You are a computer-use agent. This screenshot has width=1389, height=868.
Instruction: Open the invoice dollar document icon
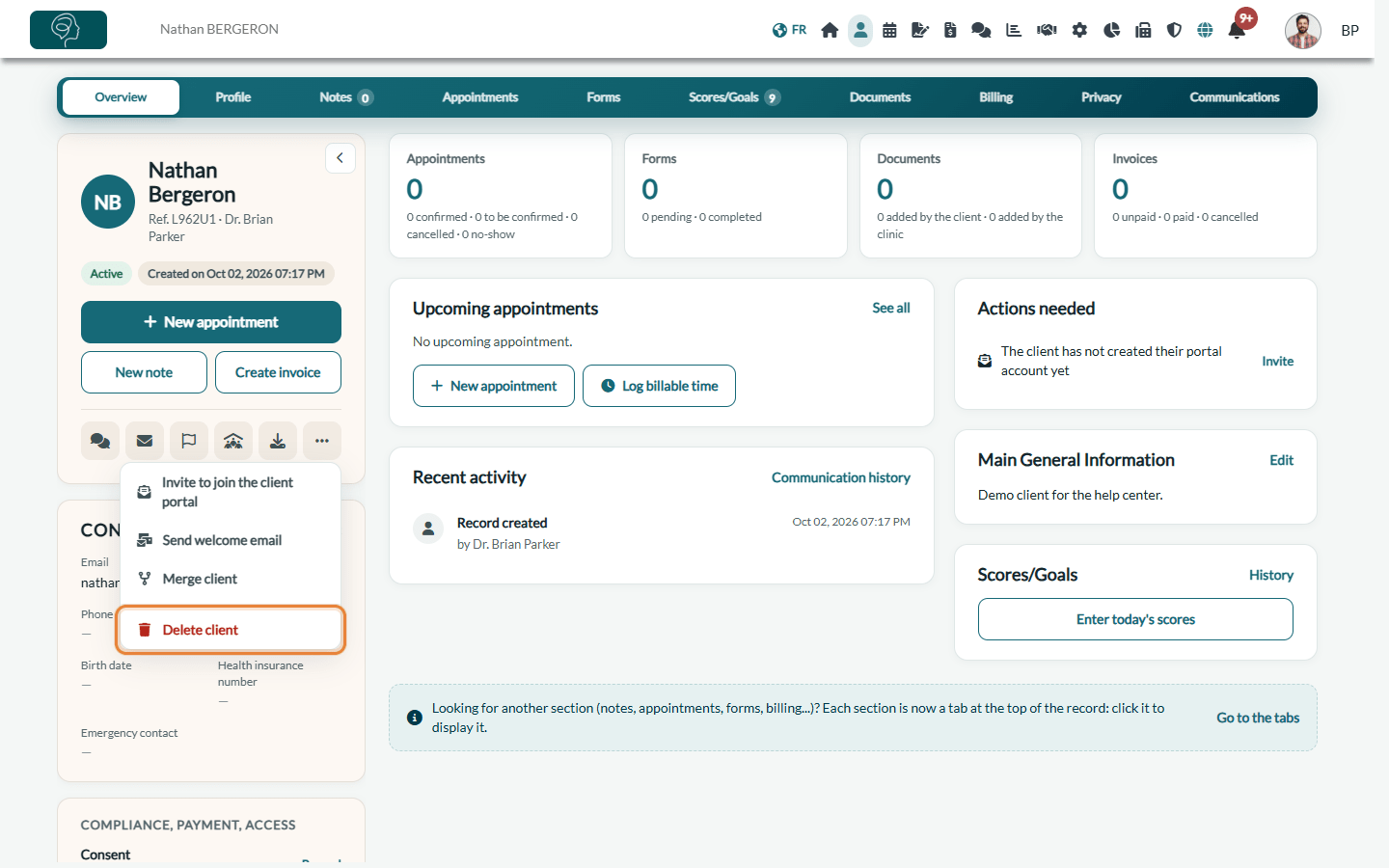(950, 30)
